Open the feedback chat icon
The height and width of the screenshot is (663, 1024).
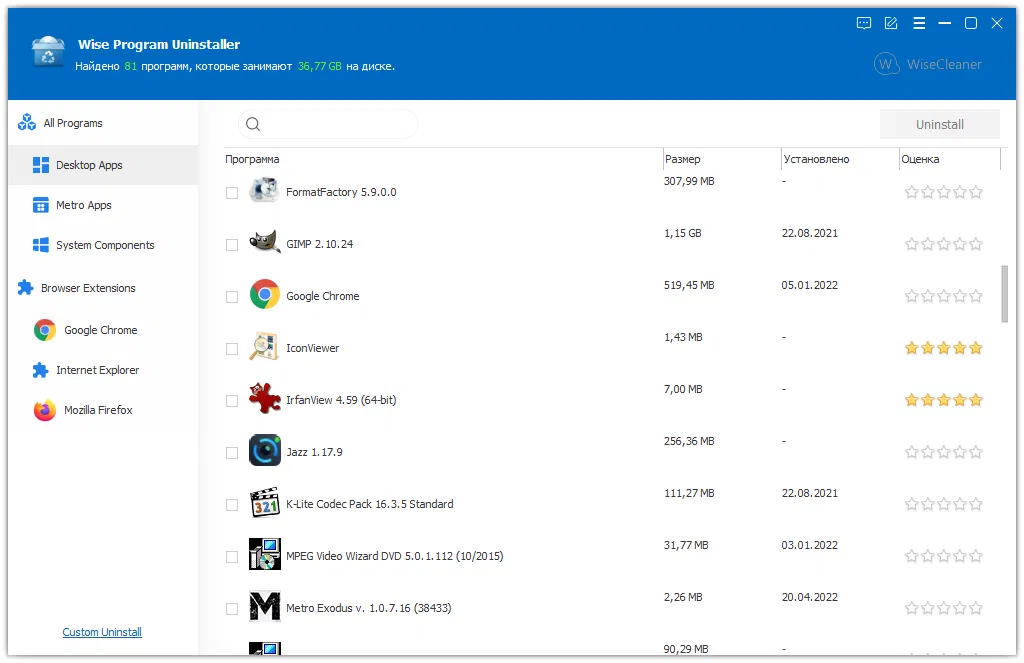864,23
